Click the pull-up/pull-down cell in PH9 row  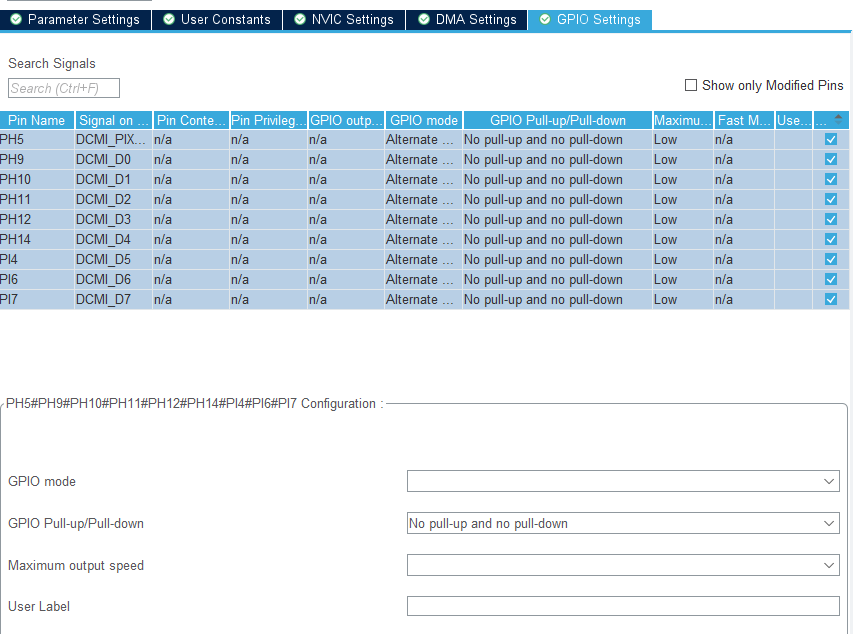pyautogui.click(x=558, y=159)
